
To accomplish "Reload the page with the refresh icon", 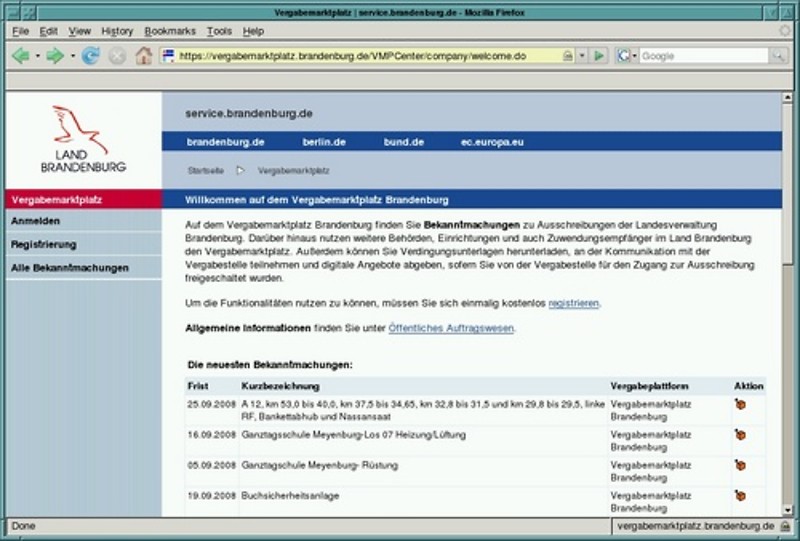I will (91, 56).
